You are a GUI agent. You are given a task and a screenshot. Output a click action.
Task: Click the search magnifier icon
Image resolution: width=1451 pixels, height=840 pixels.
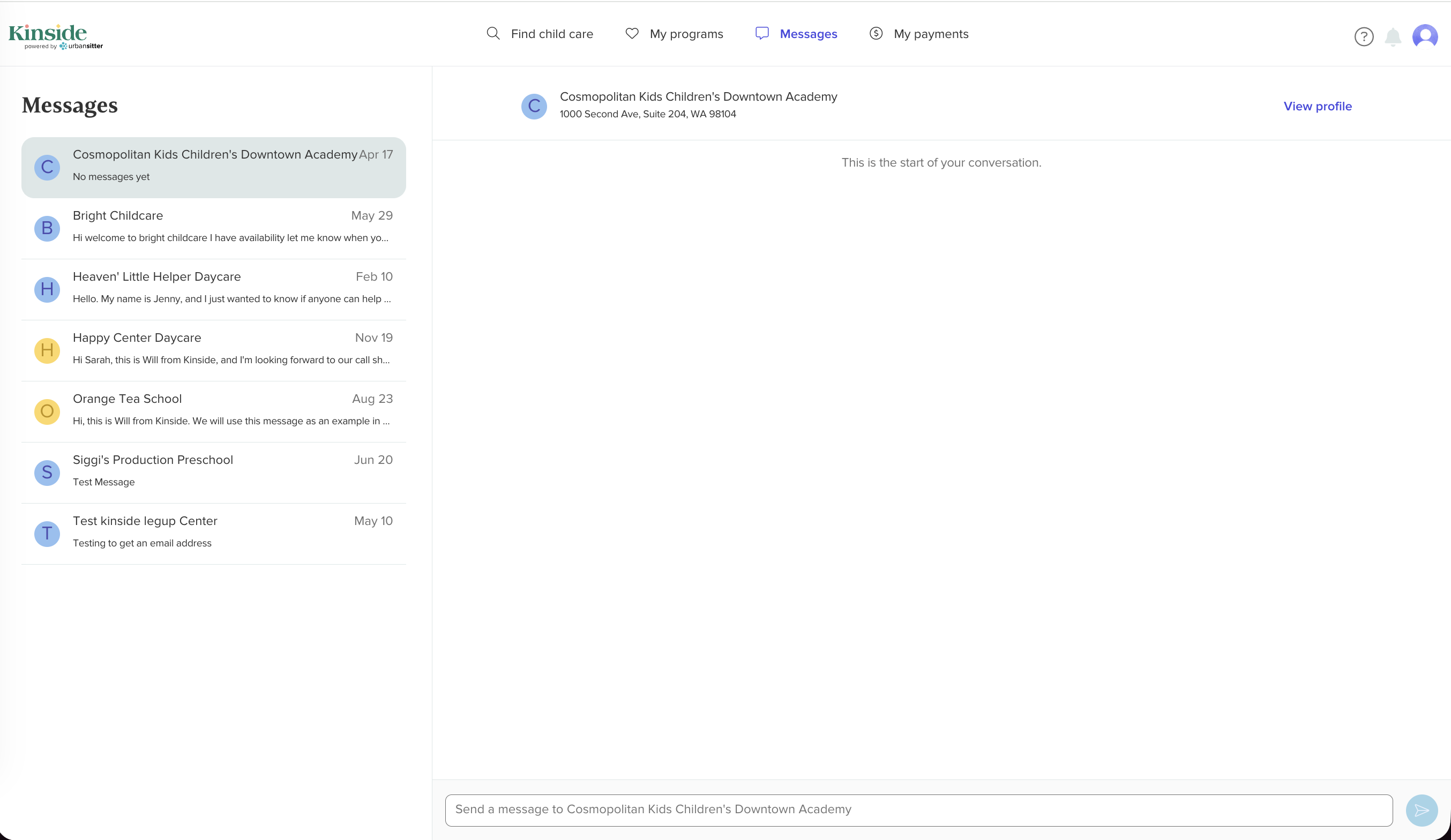coord(493,33)
